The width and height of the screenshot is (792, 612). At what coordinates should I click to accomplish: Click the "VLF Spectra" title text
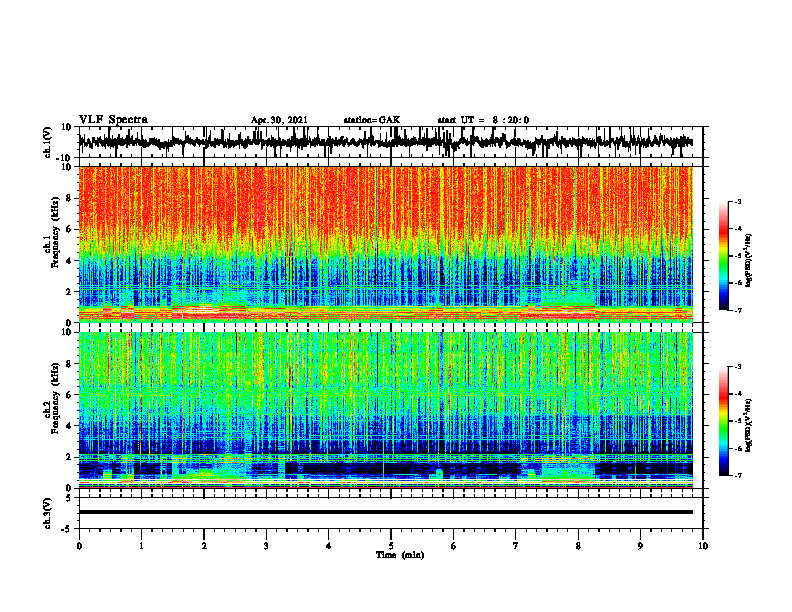(113, 120)
